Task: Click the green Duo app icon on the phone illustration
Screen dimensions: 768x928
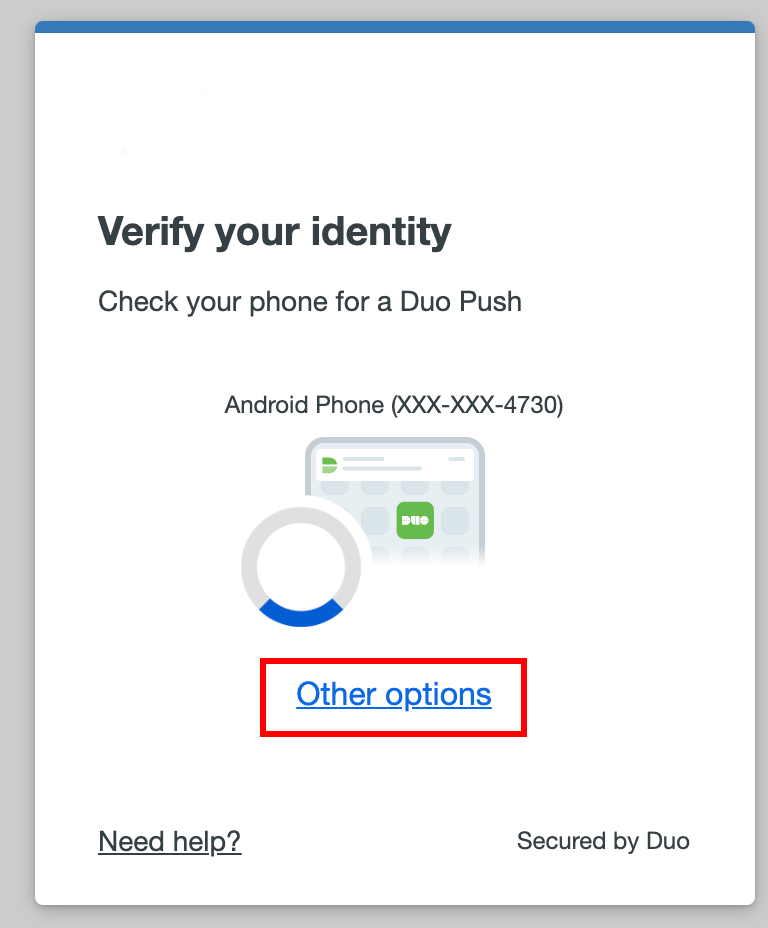Action: click(x=416, y=521)
